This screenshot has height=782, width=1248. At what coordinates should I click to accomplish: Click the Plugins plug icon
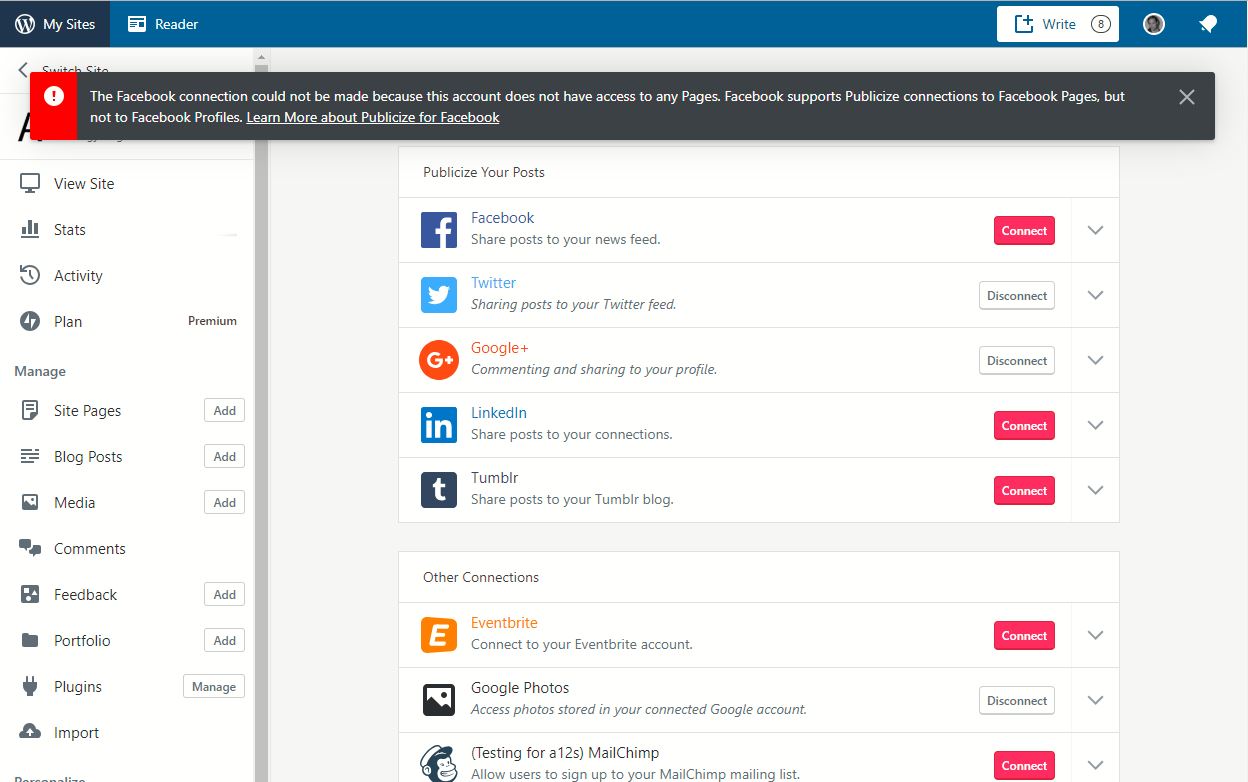click(x=30, y=686)
